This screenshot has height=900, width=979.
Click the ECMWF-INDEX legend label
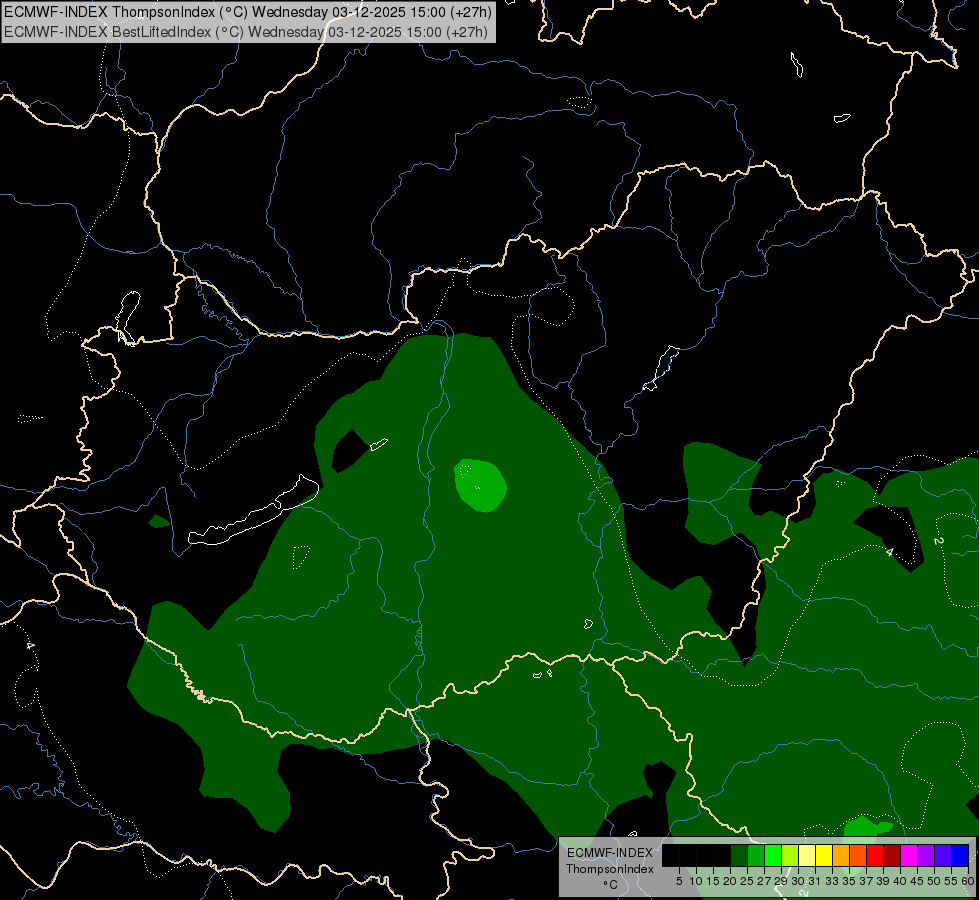coord(610,853)
